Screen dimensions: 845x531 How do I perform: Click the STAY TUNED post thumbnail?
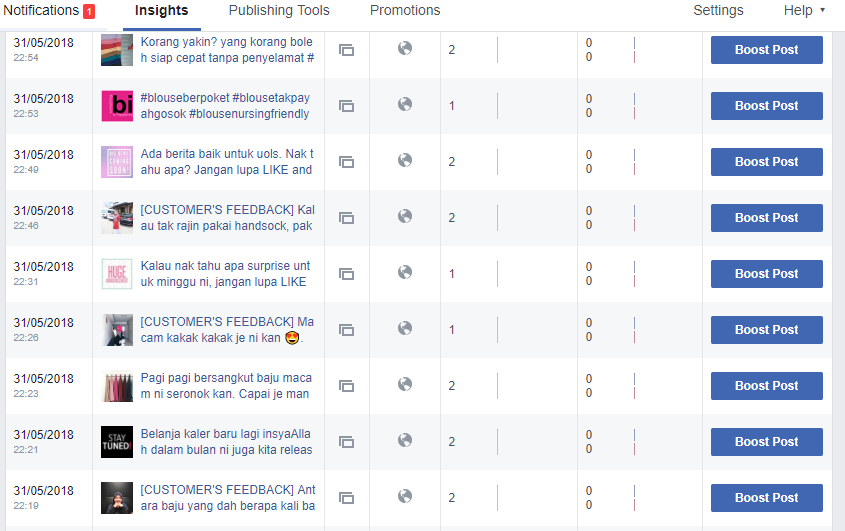point(117,442)
